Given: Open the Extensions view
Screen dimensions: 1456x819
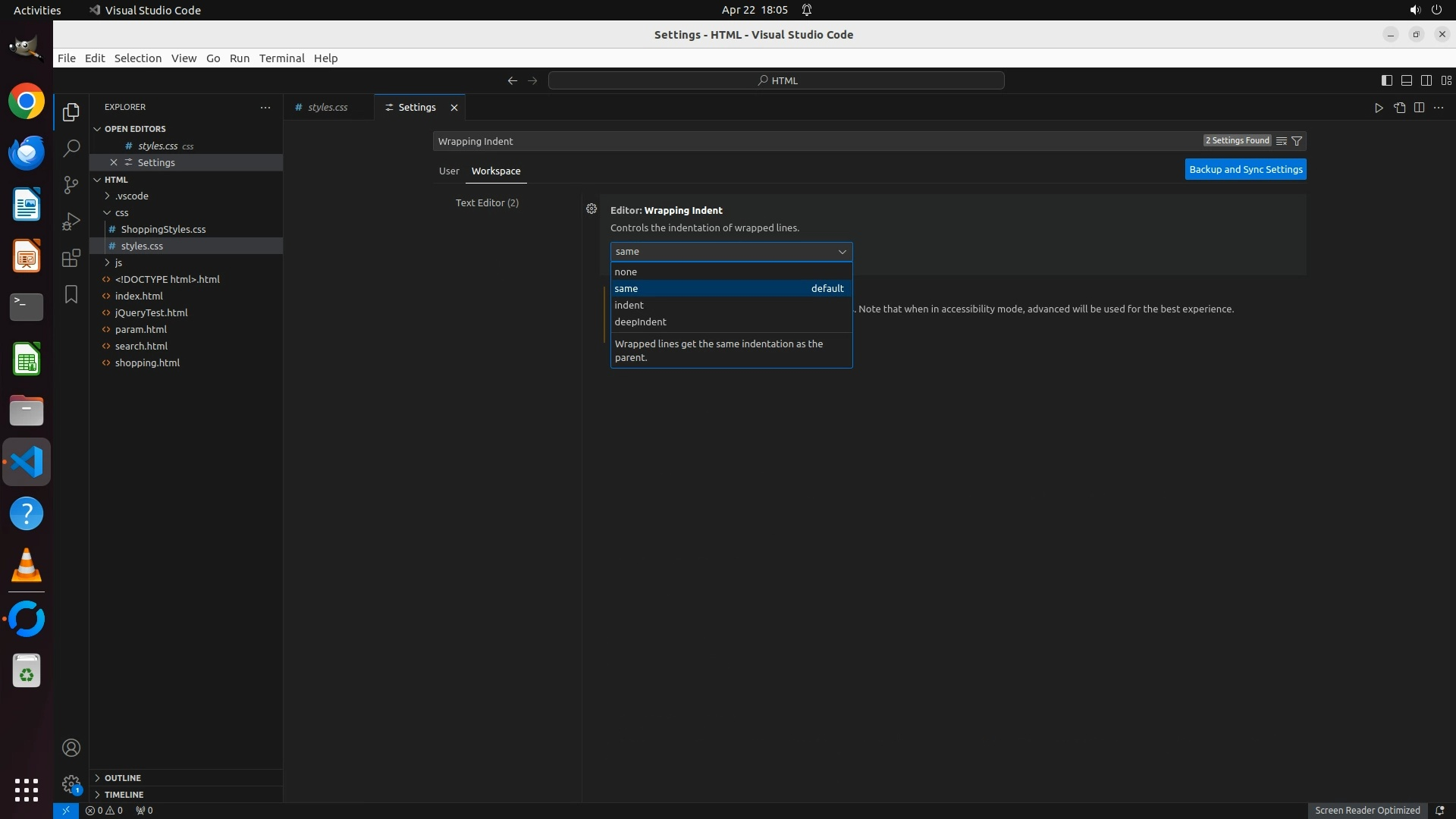Looking at the screenshot, I should pyautogui.click(x=71, y=258).
